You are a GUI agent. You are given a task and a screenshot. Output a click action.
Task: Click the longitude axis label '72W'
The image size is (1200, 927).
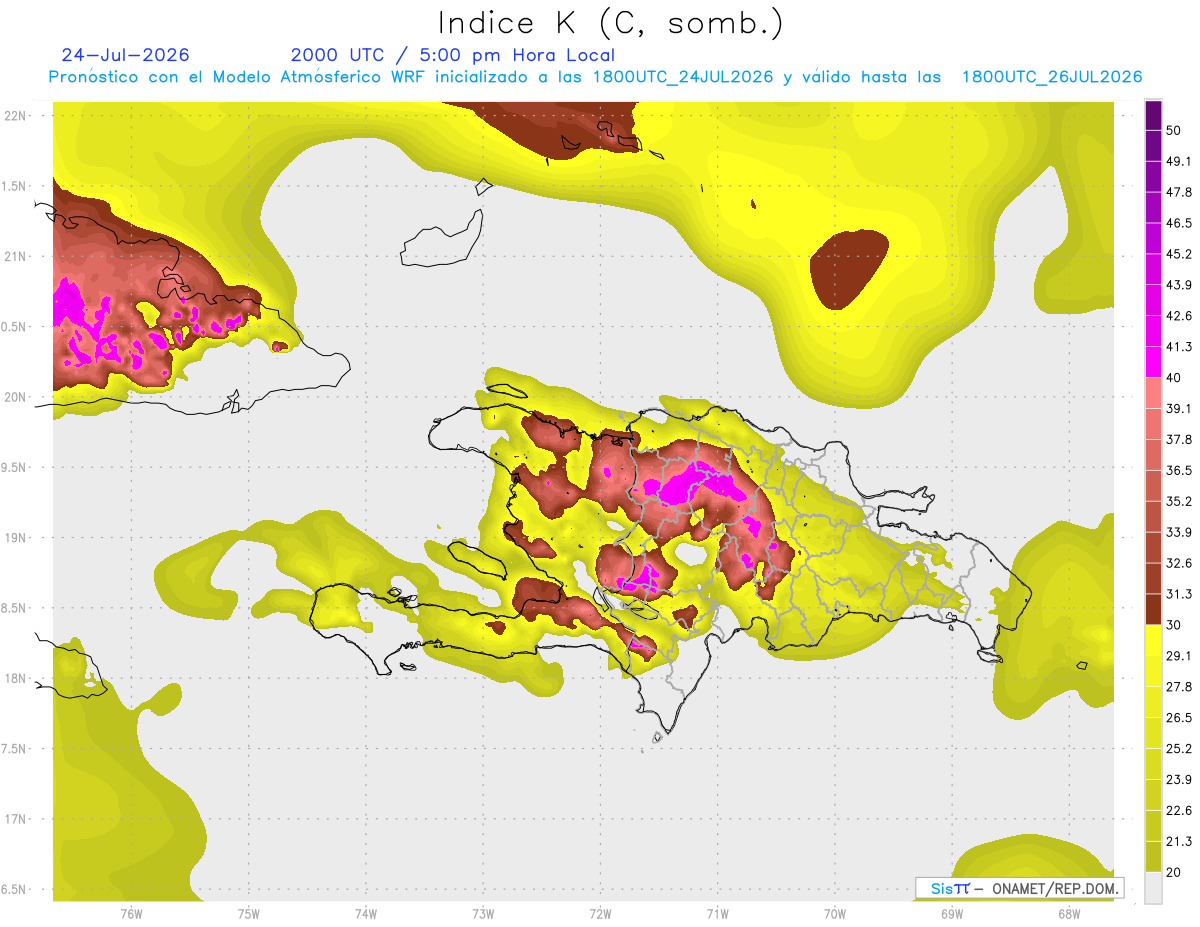pyautogui.click(x=600, y=913)
